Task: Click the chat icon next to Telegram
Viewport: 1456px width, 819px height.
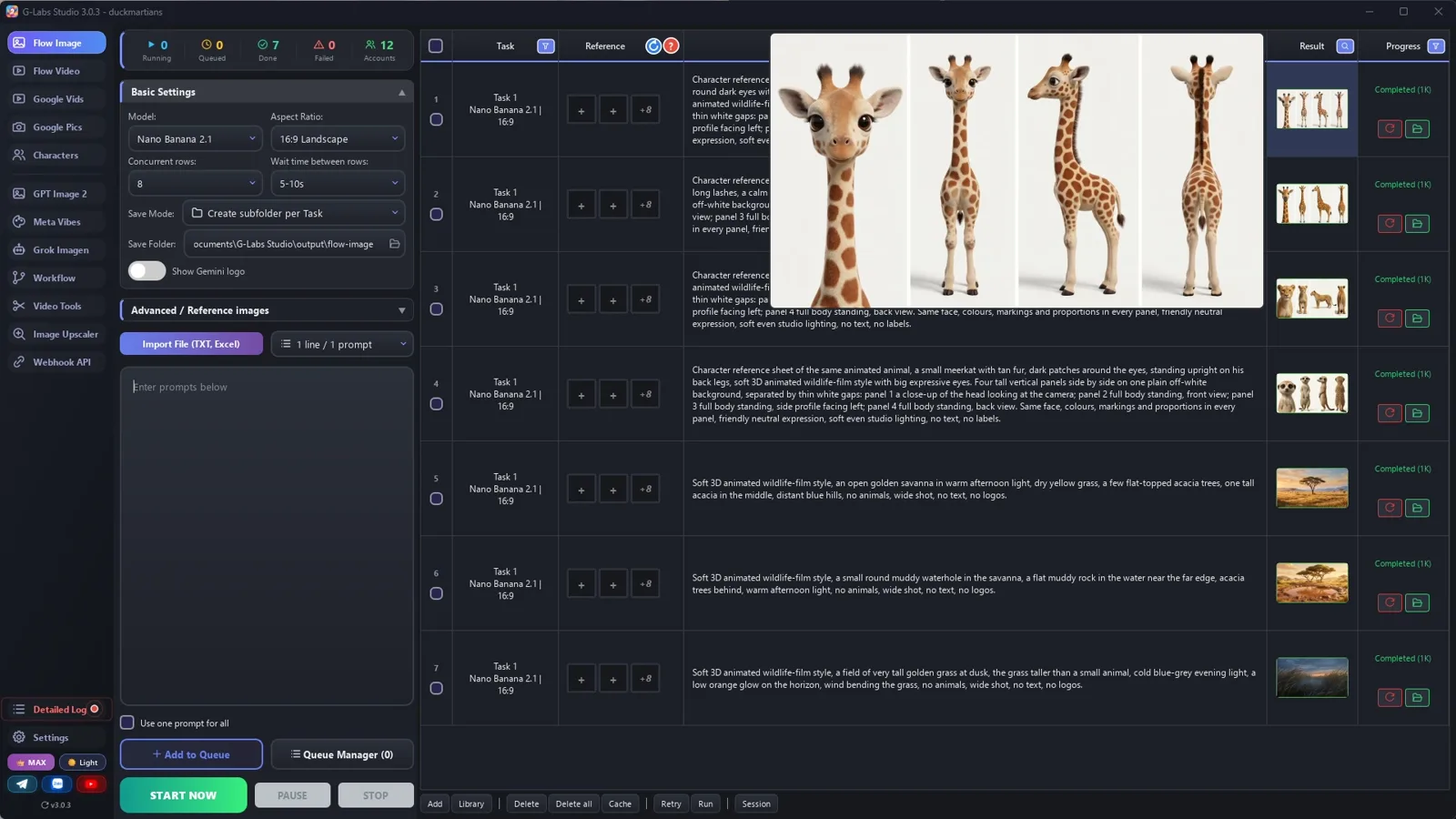Action: [x=56, y=784]
